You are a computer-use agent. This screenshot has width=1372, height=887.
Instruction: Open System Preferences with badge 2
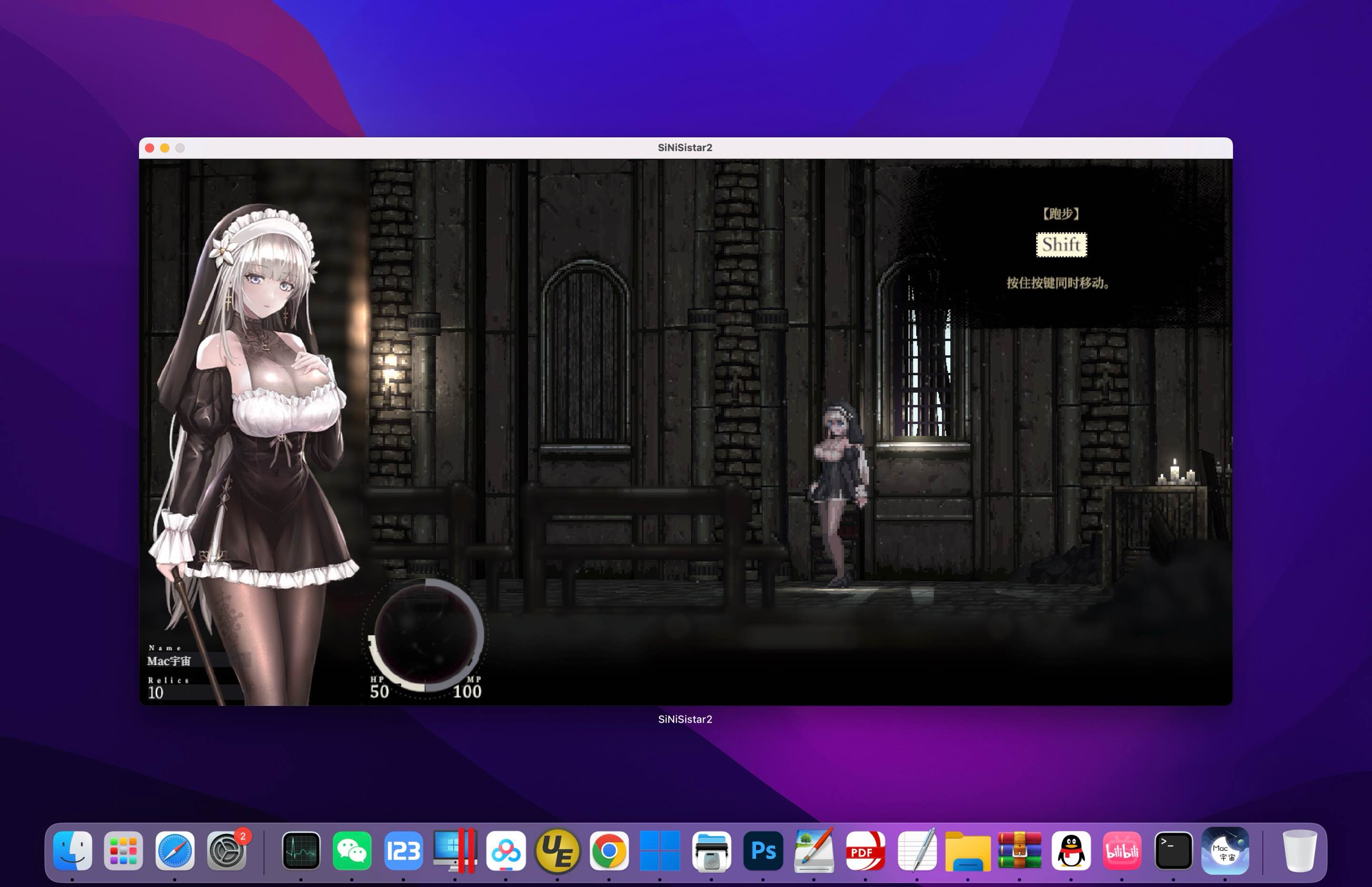[227, 851]
